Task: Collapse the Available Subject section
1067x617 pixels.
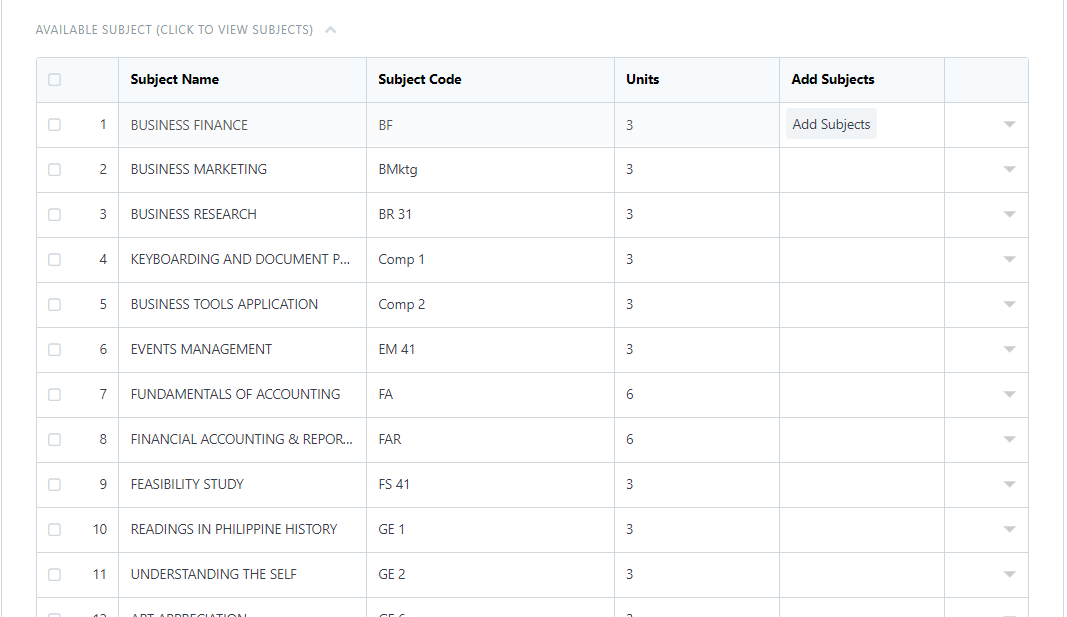Action: tap(330, 30)
